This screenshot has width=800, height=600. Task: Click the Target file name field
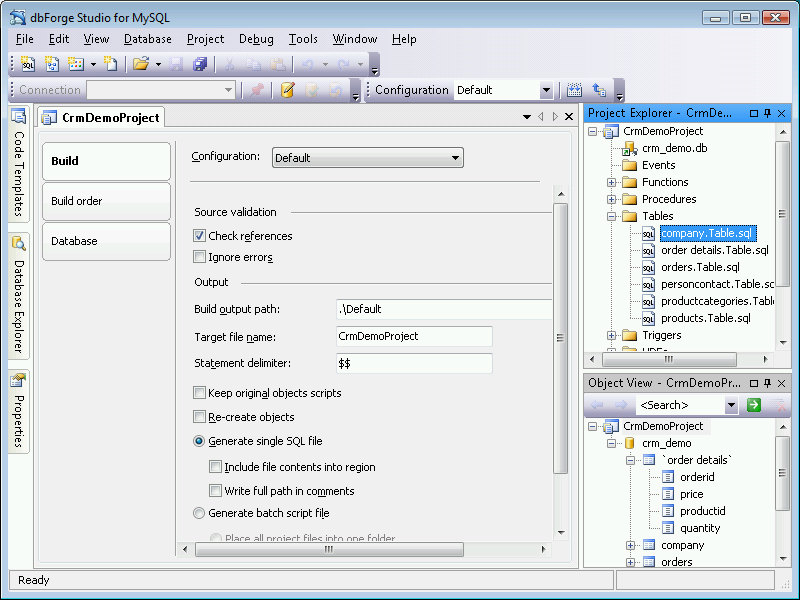coord(414,336)
